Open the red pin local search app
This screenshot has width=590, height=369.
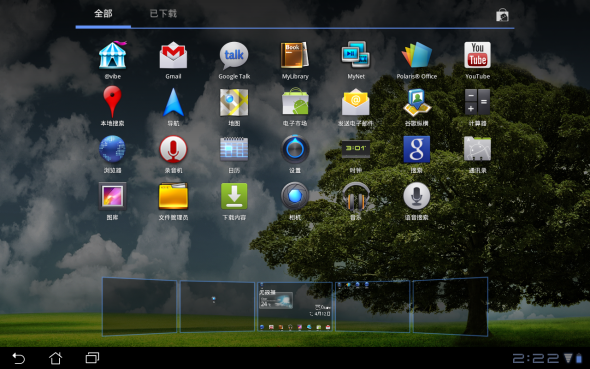click(x=113, y=102)
